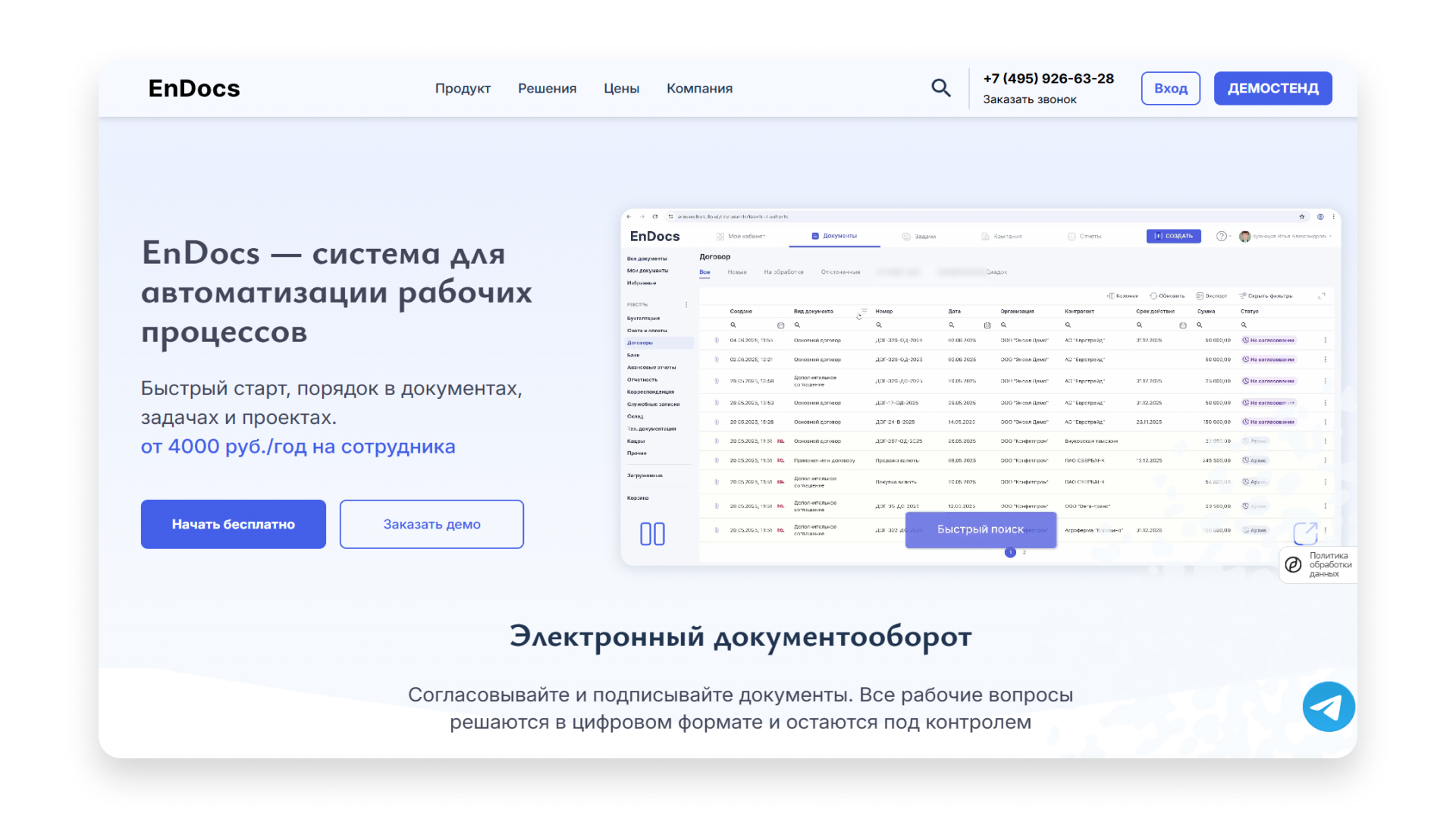Open the three-dot menu next to РЕЕСТРЫ
Screen dimensions: 1456x819
(686, 304)
